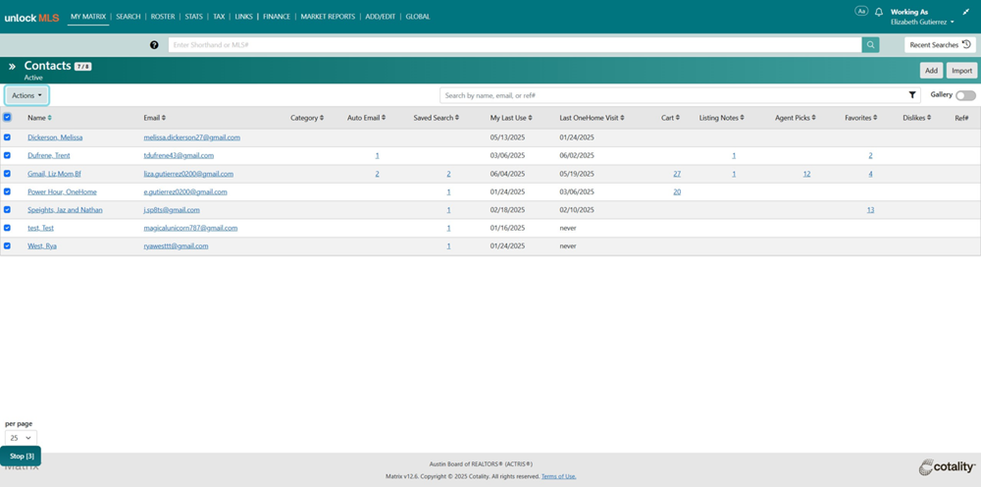This screenshot has width=981, height=487.
Task: Open Agent Picks count 12
Action: coord(806,174)
